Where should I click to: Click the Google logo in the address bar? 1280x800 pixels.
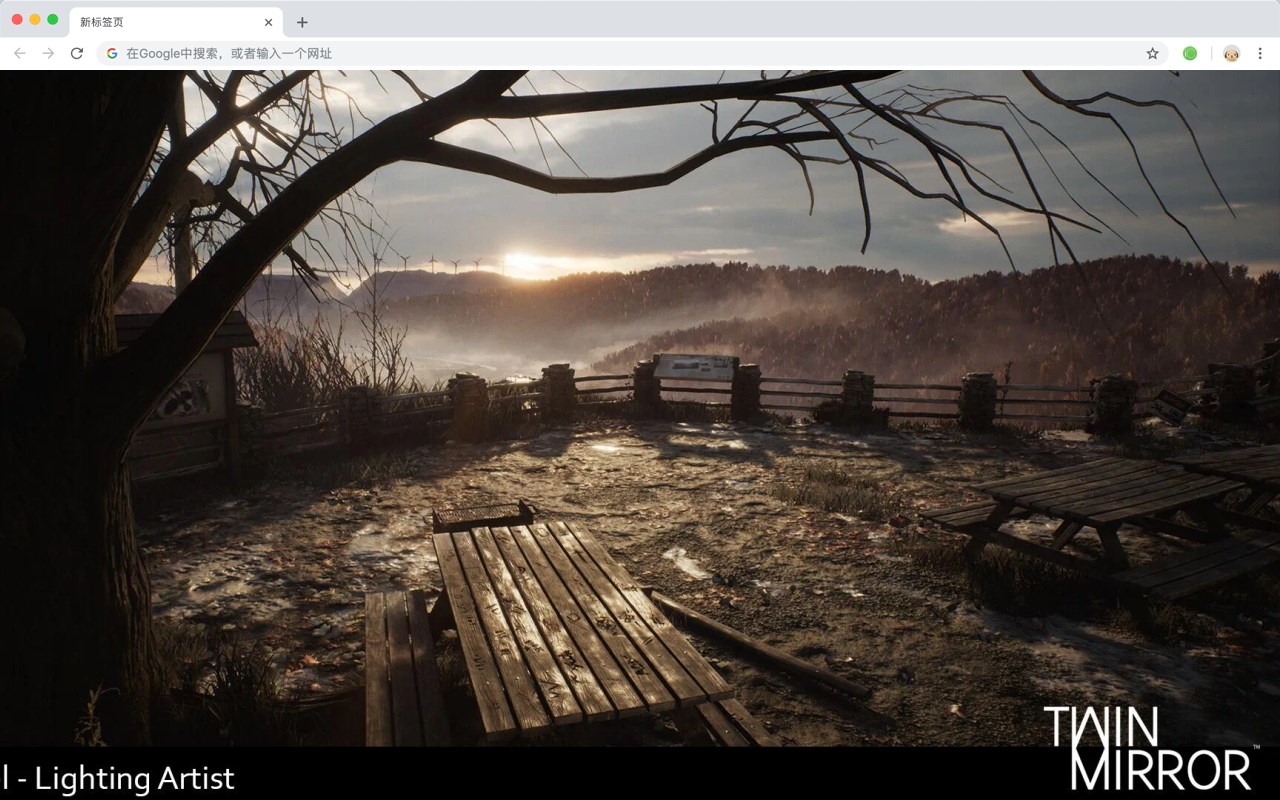tap(112, 53)
